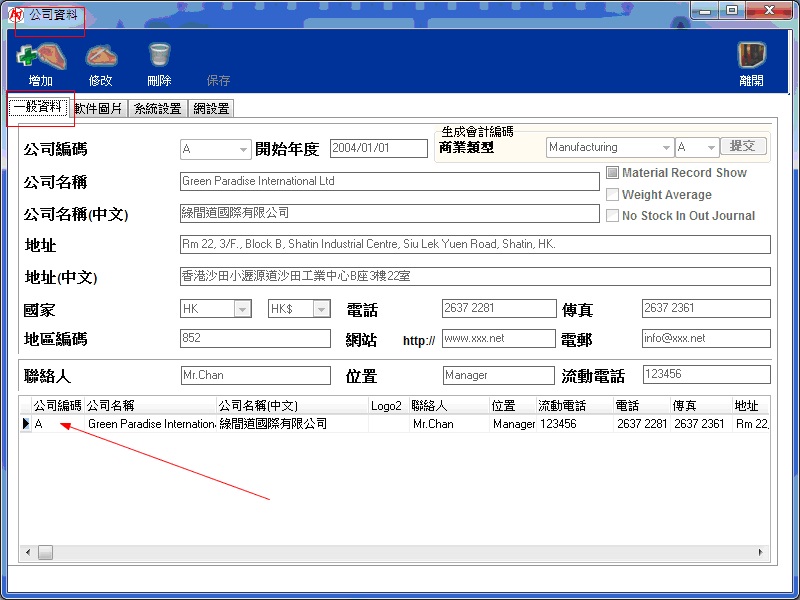Click the 電郵 field info@xxx.net
800x600 pixels.
(706, 338)
